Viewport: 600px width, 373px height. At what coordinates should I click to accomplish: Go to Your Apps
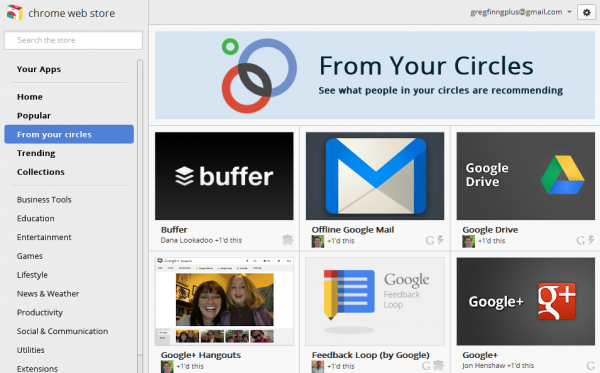coord(39,69)
